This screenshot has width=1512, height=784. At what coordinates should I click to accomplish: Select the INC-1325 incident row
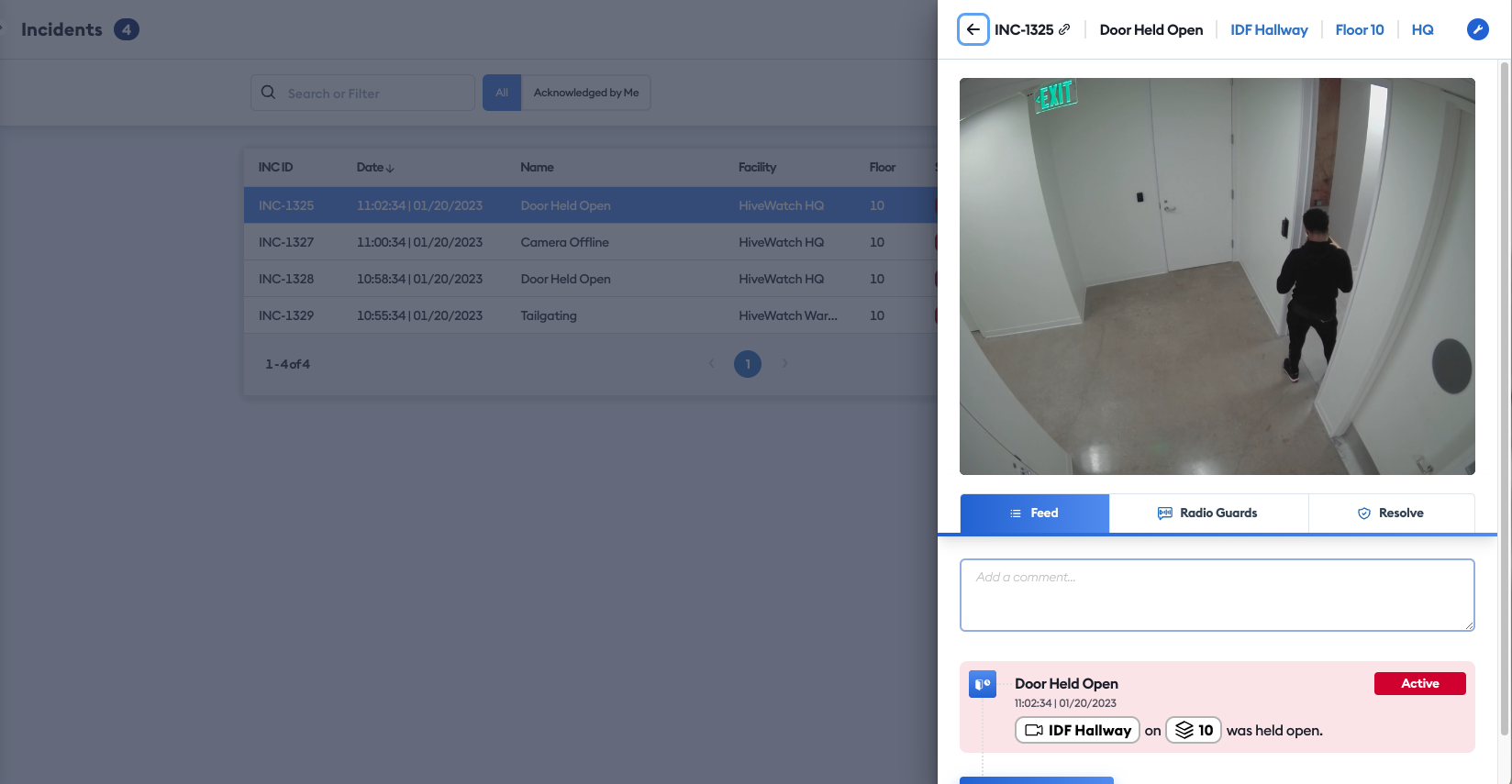(x=591, y=205)
